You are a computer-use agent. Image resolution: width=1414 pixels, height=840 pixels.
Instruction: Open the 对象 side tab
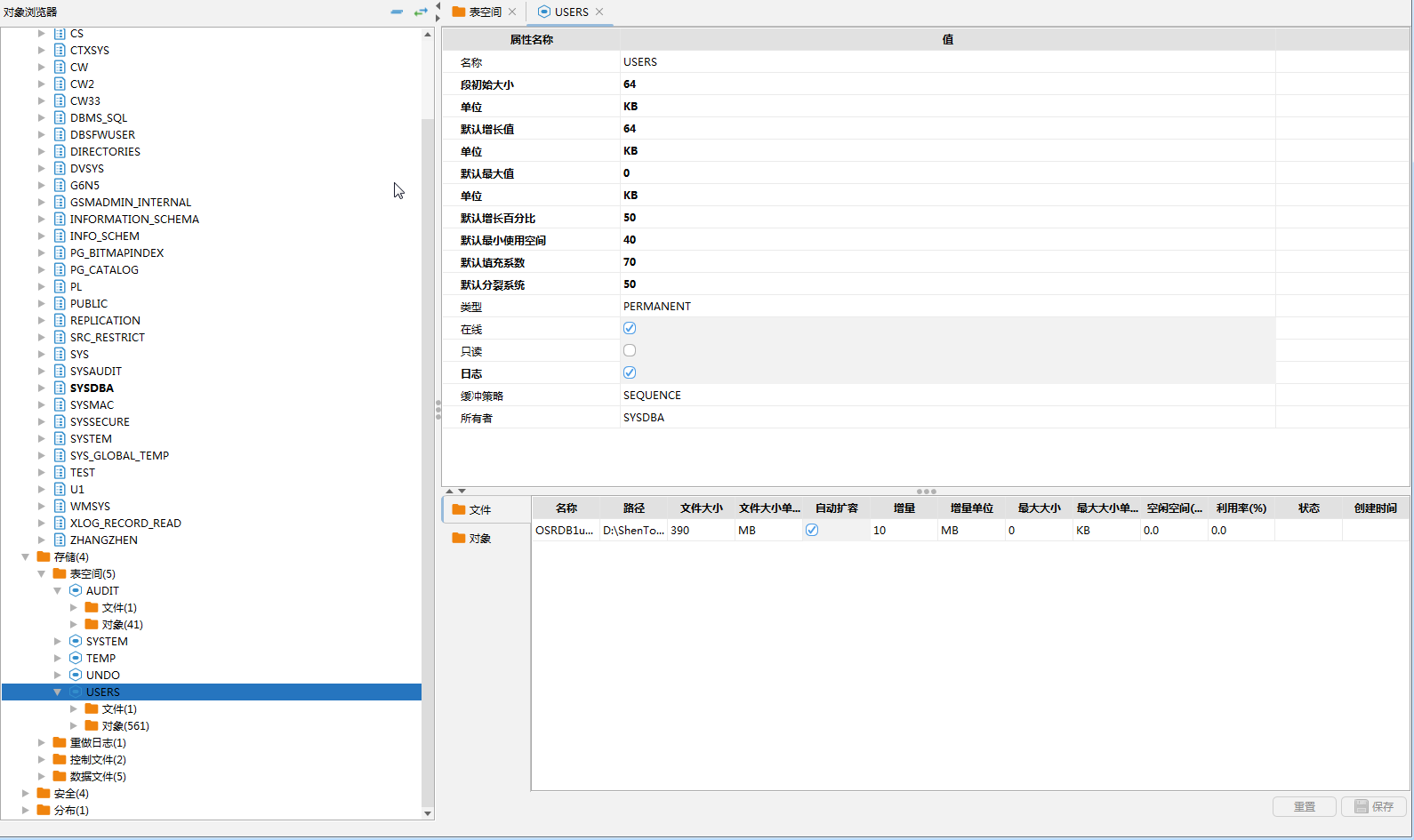coord(479,538)
